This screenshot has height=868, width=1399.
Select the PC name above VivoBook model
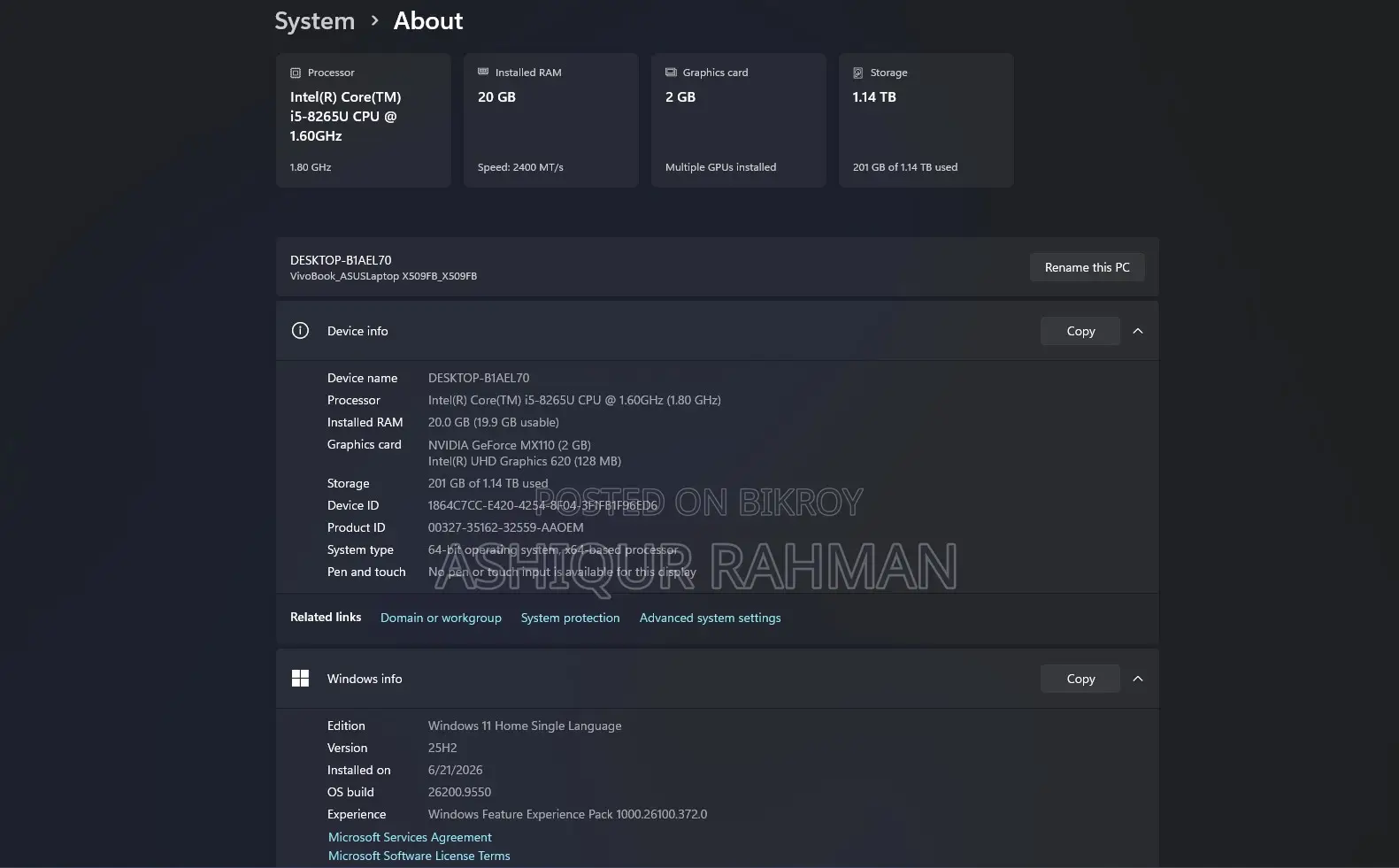pyautogui.click(x=341, y=260)
